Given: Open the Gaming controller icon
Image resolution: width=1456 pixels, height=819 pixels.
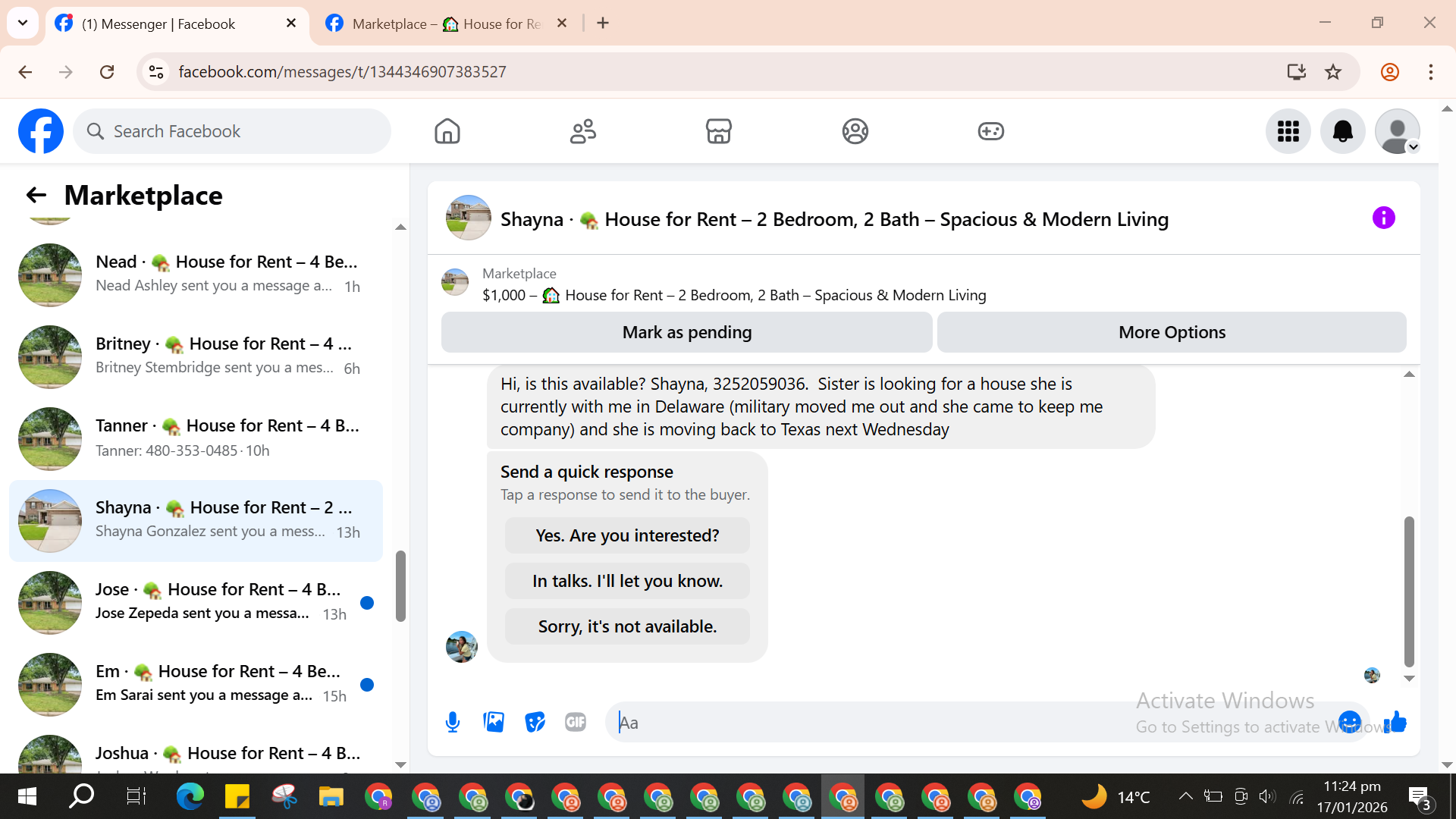Looking at the screenshot, I should 990,131.
